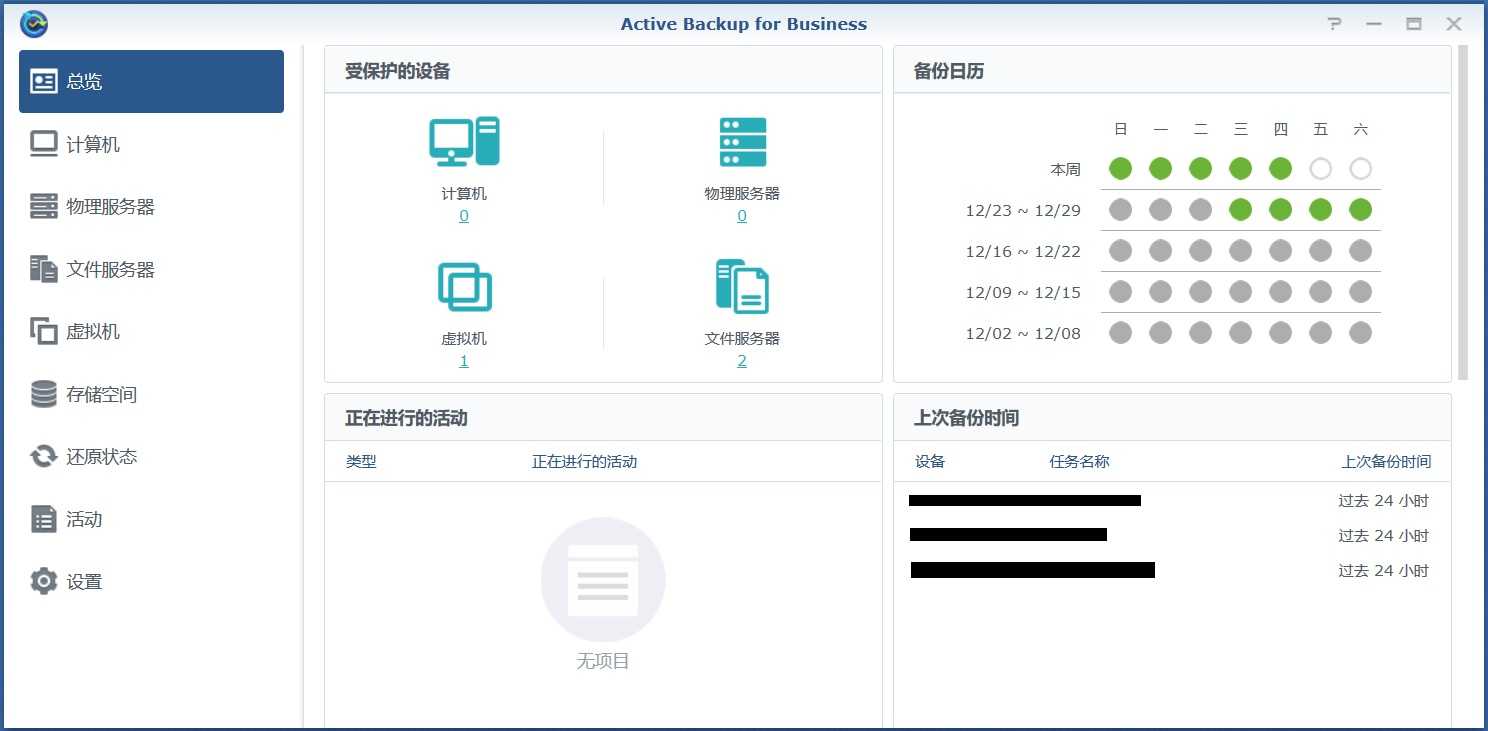Click the 存储空间 database icon
The height and width of the screenshot is (731, 1488).
pyautogui.click(x=44, y=394)
